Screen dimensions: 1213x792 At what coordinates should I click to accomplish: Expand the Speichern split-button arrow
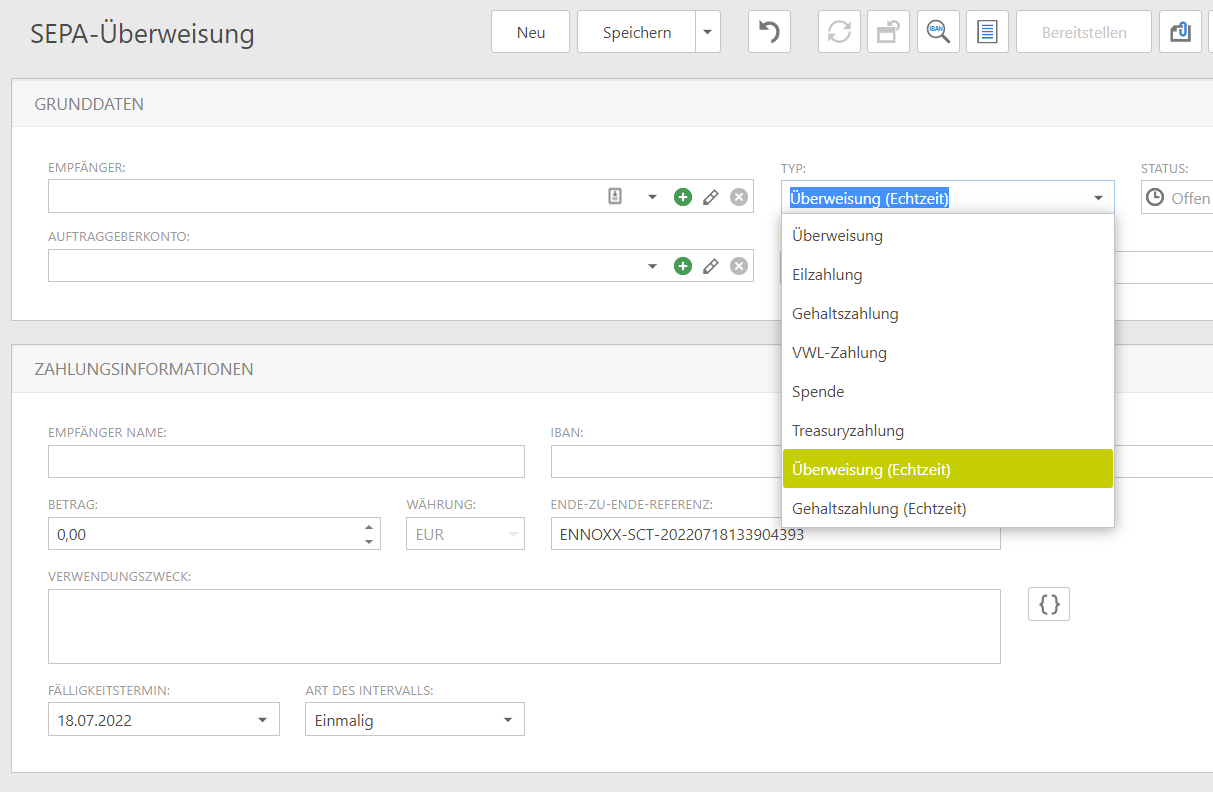708,32
